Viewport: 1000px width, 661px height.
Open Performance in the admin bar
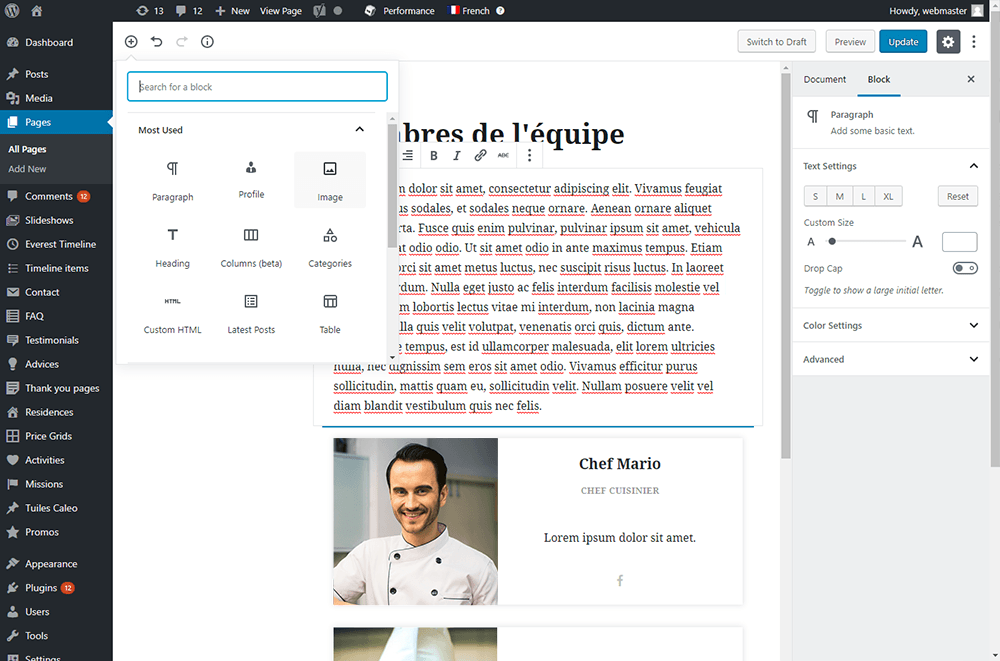coord(399,10)
